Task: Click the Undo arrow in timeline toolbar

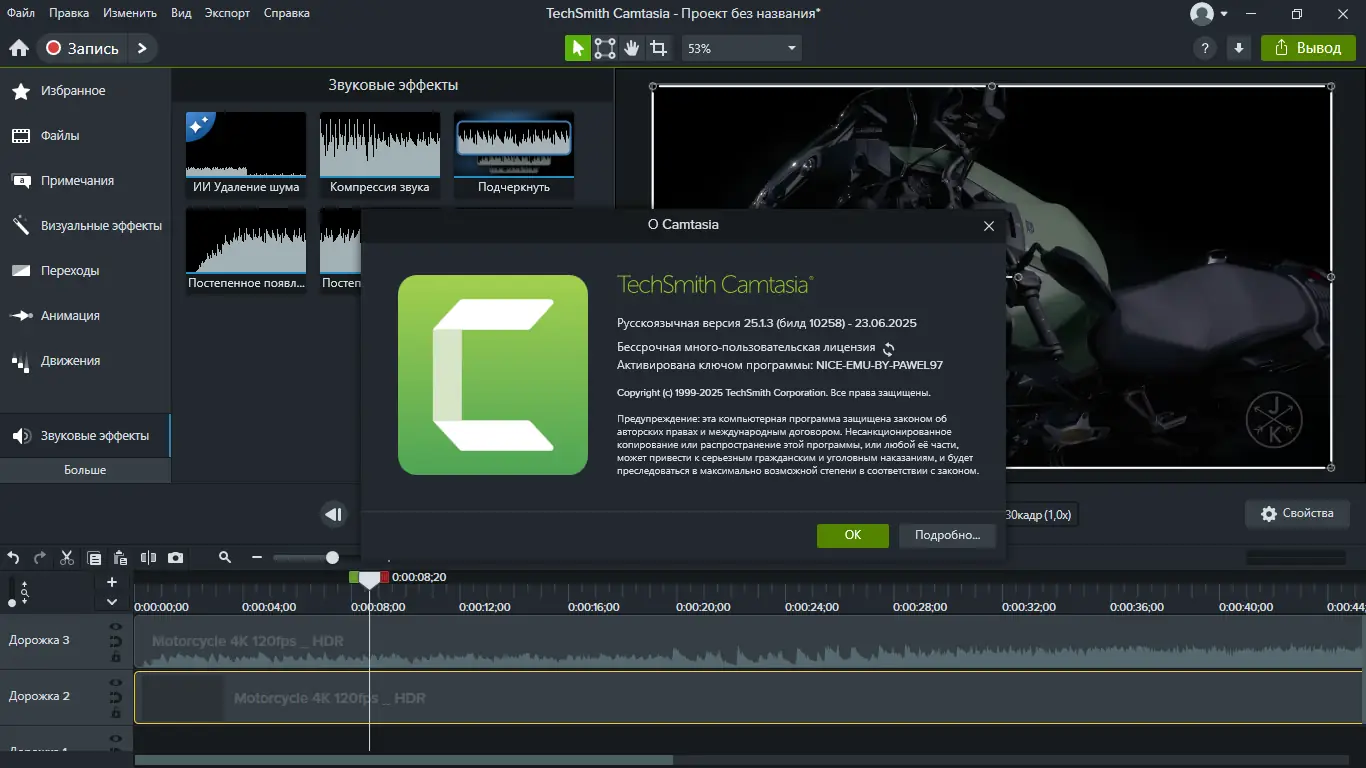Action: tap(14, 558)
